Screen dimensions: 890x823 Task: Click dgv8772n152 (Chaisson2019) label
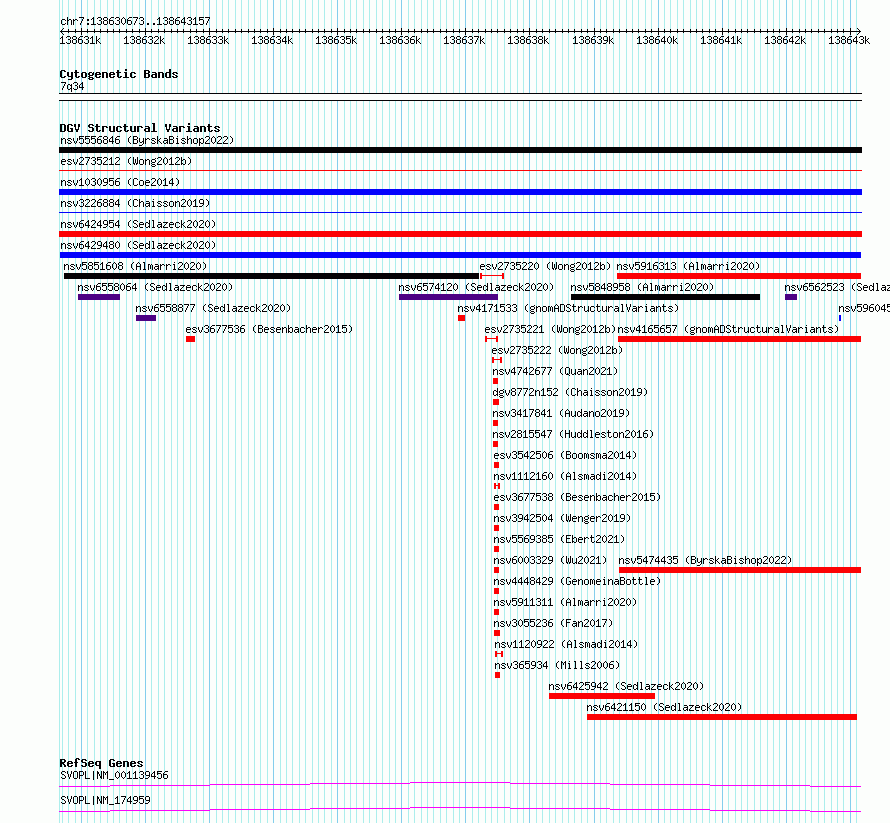(x=570, y=392)
